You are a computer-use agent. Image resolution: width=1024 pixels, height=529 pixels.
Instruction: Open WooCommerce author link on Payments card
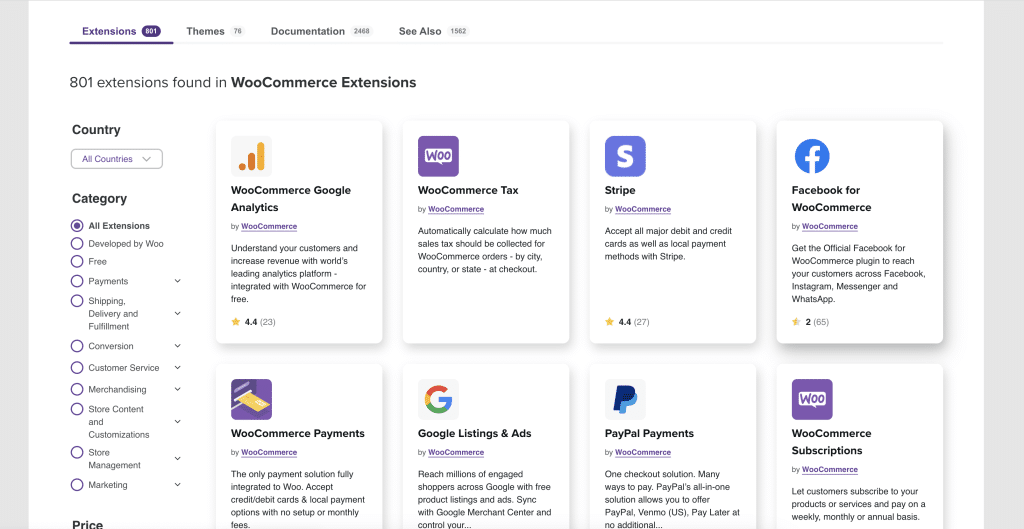(269, 453)
